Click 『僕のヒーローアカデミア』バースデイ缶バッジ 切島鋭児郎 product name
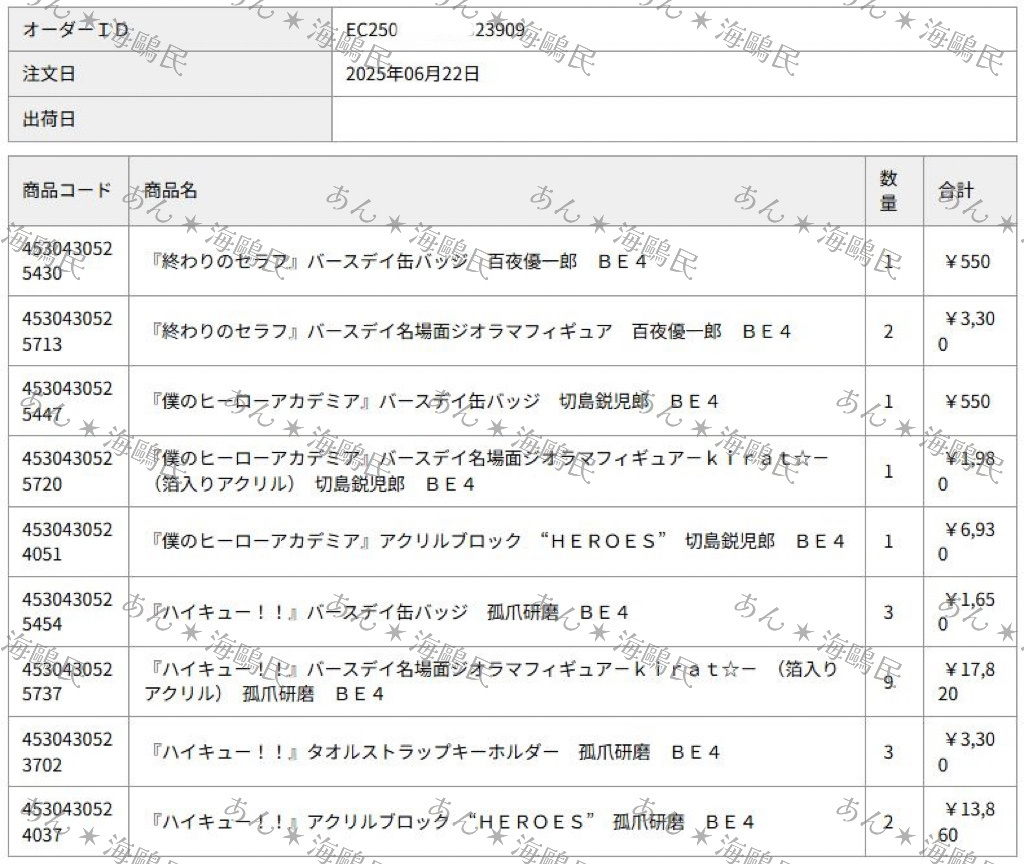The width and height of the screenshot is (1024, 864). click(x=434, y=401)
